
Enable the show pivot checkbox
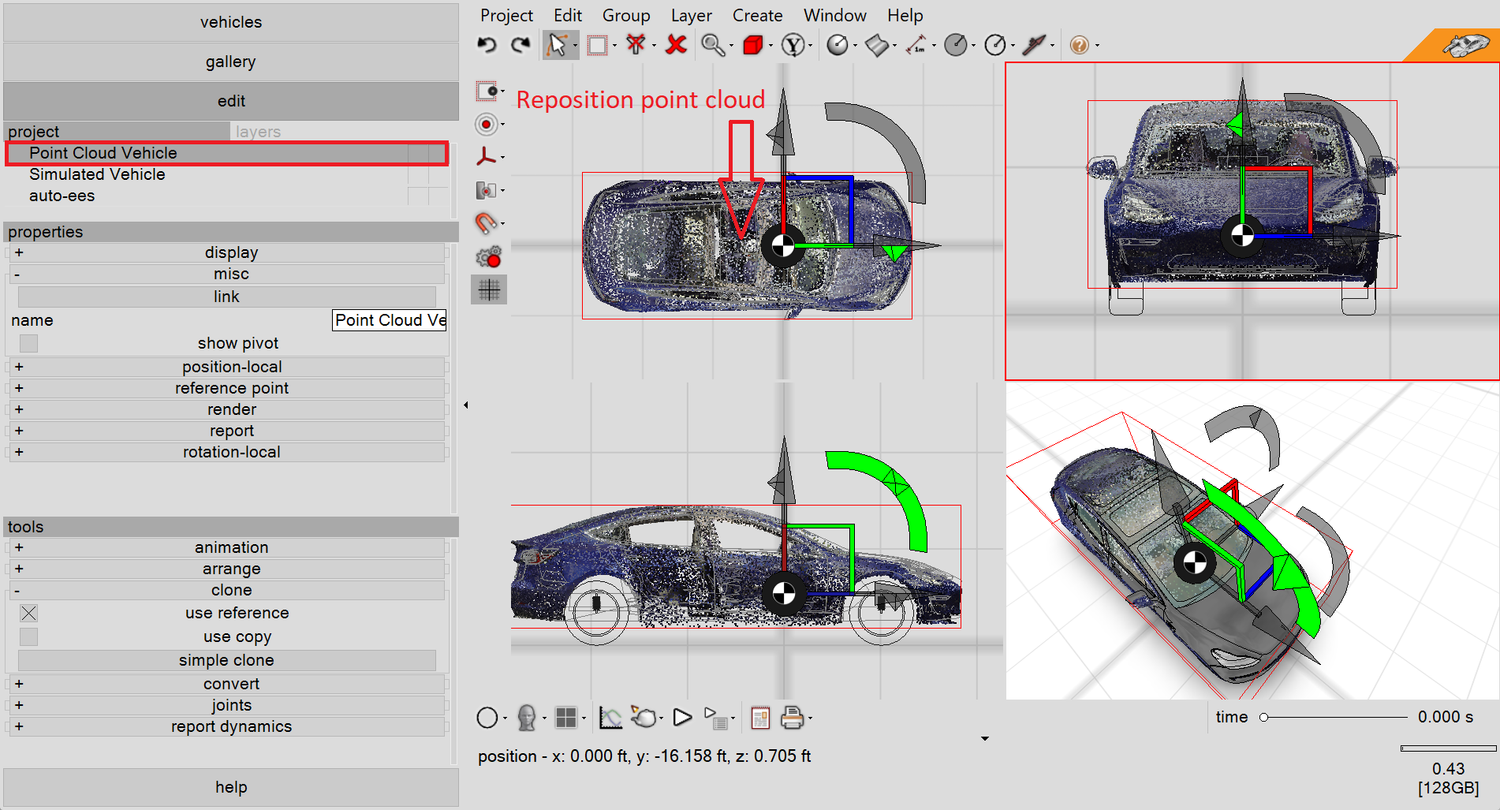point(29,343)
